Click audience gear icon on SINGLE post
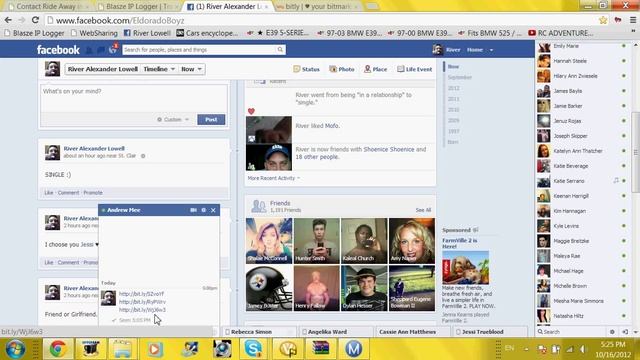The image size is (640, 360). (143, 156)
